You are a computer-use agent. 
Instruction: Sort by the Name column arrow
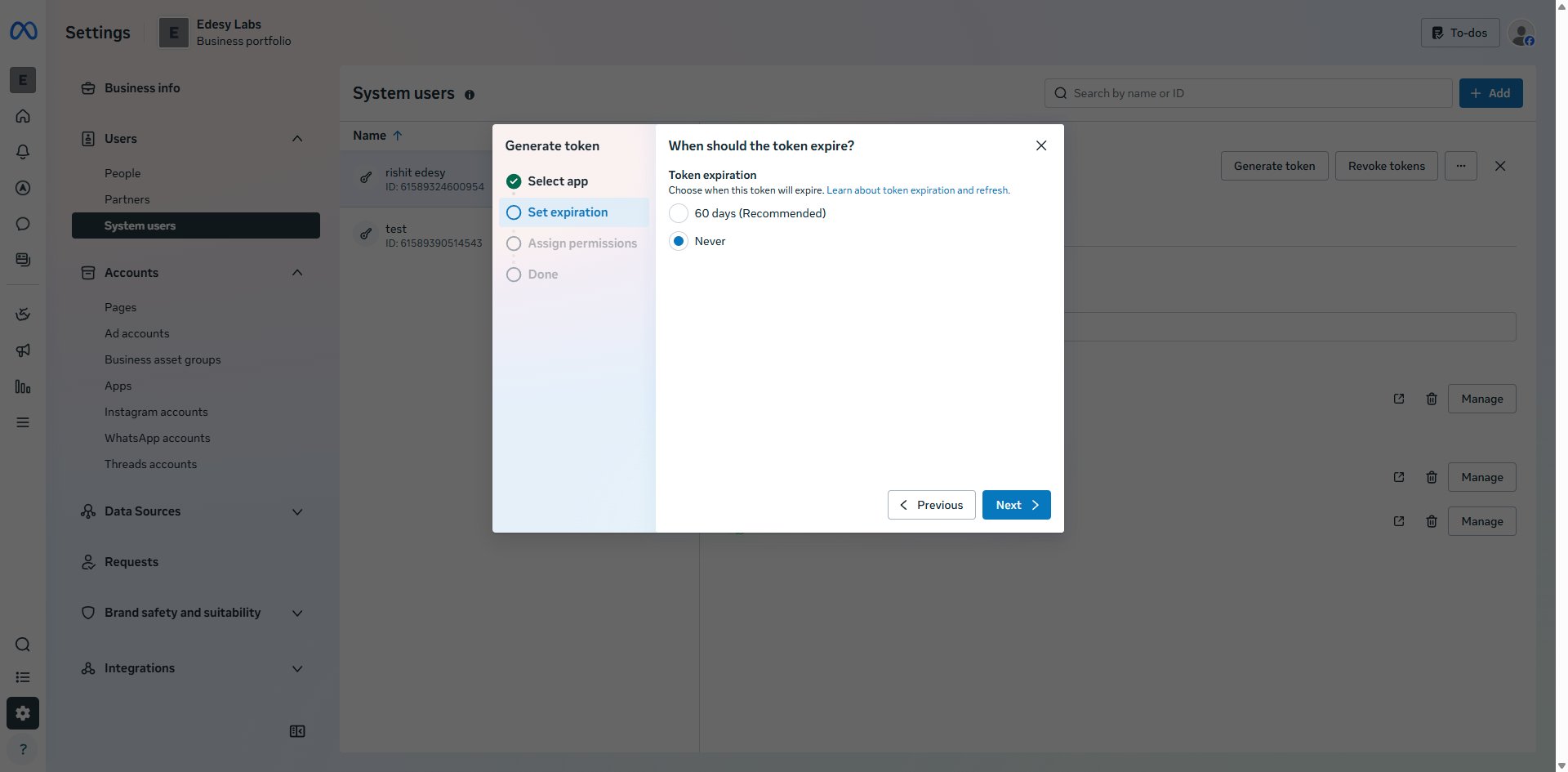tap(398, 136)
